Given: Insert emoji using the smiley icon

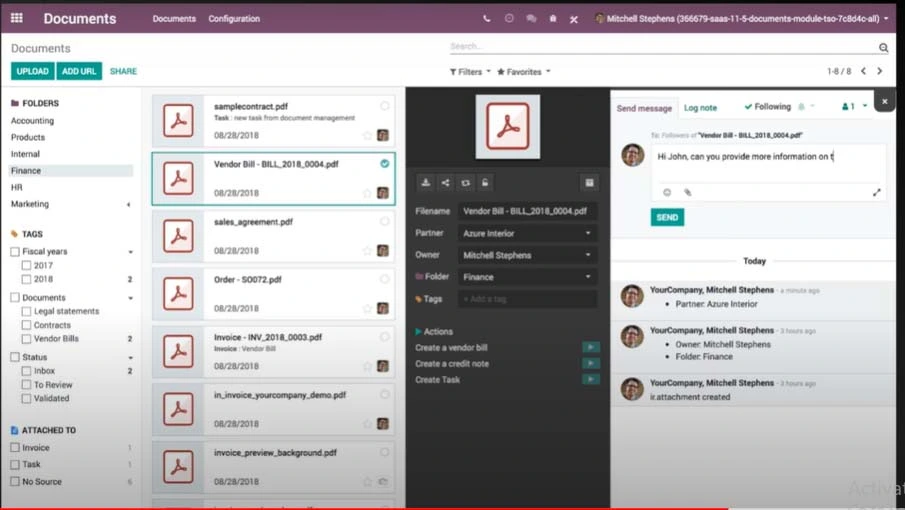Looking at the screenshot, I should (667, 192).
